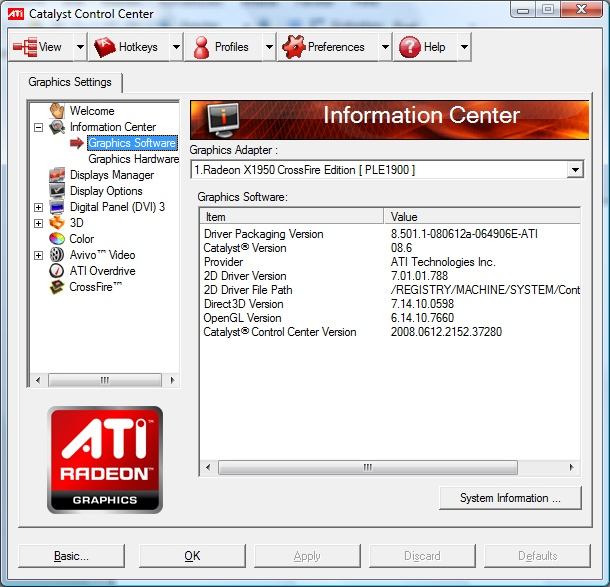Click the Profiles person icon

(x=202, y=47)
